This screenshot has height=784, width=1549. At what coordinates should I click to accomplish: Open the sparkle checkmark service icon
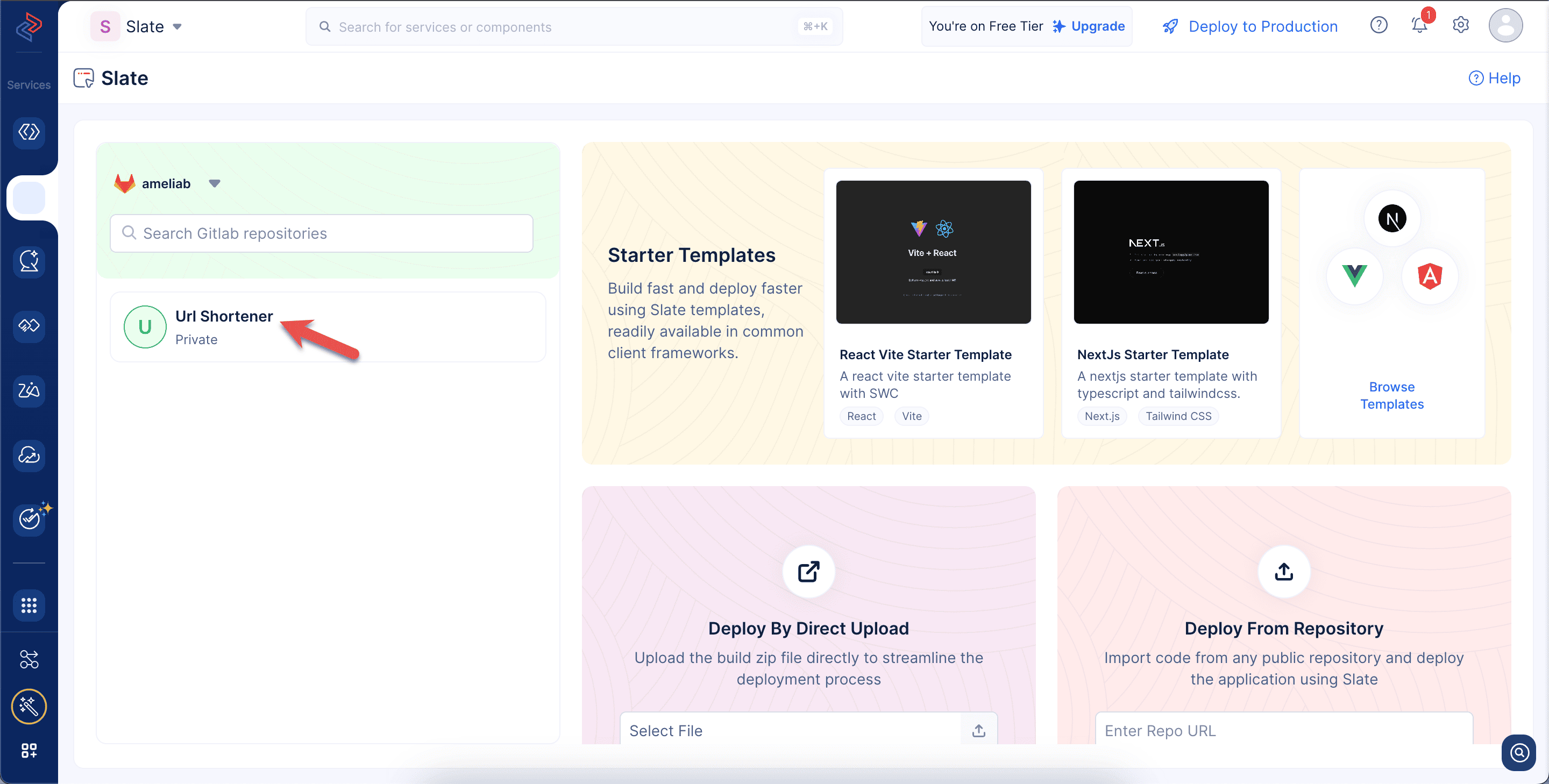[29, 519]
